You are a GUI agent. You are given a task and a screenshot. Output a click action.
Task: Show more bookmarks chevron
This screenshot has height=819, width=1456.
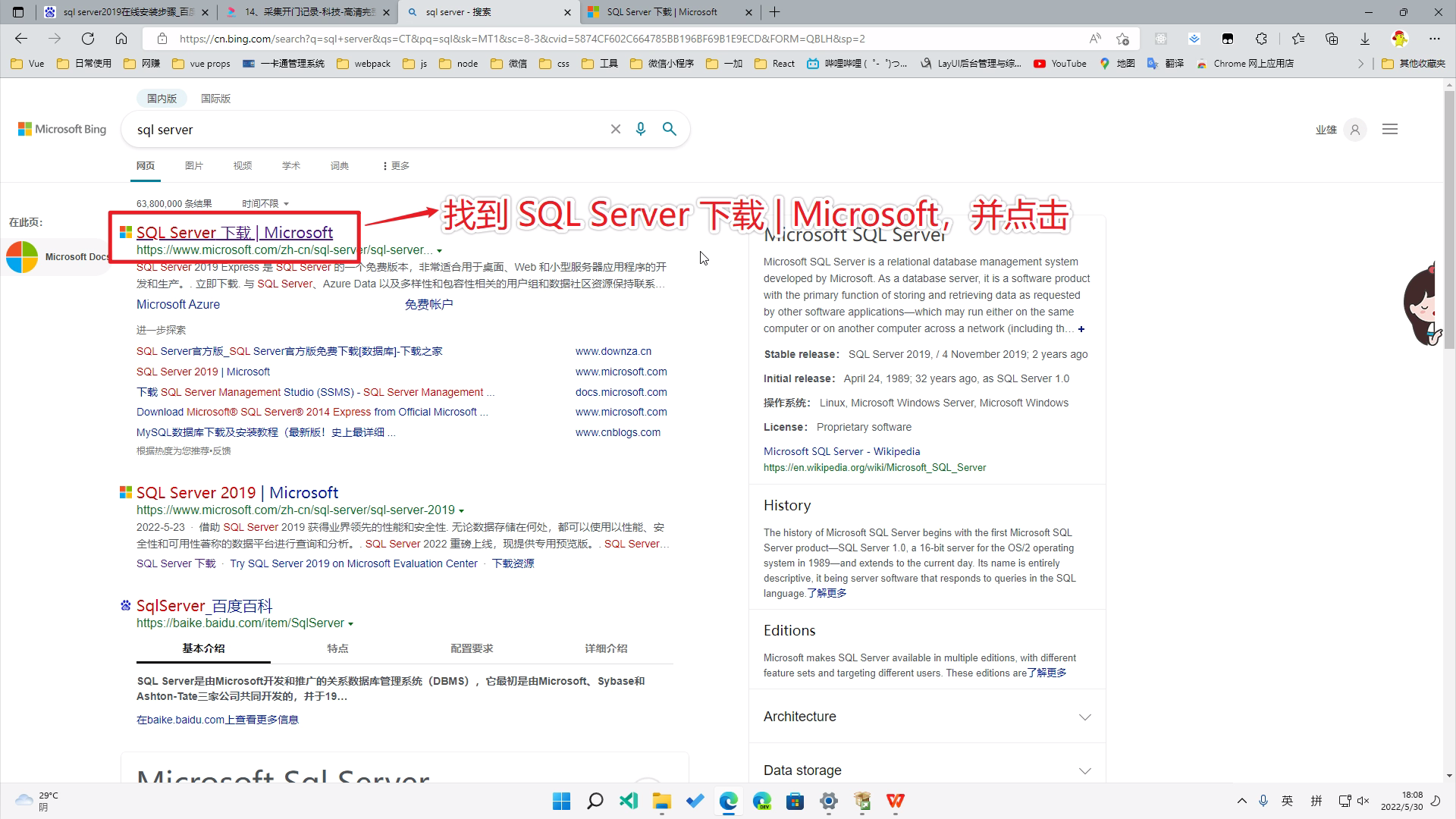click(1360, 64)
